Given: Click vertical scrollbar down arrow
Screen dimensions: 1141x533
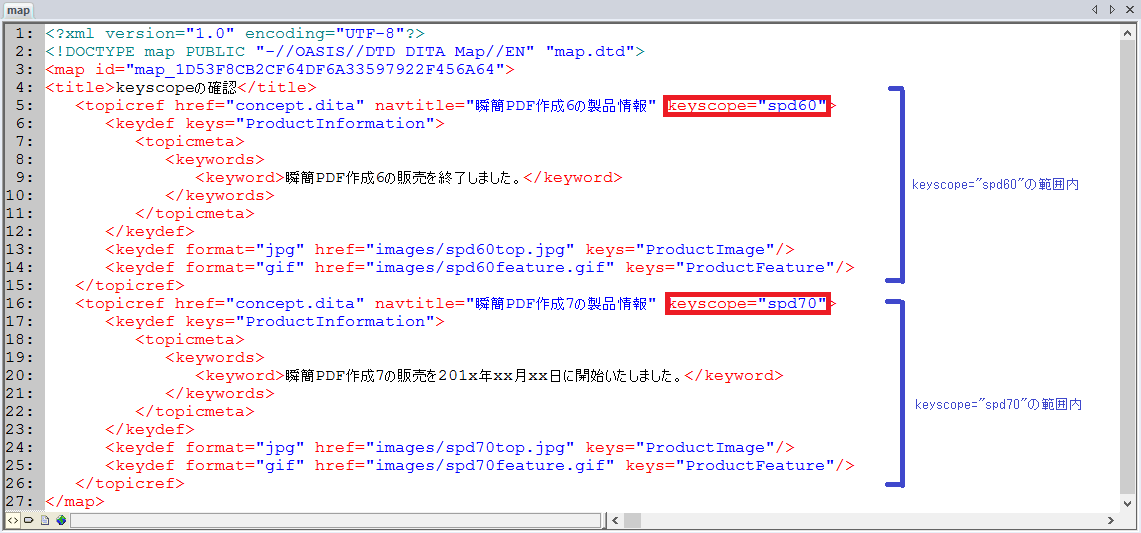Looking at the screenshot, I should [1126, 502].
